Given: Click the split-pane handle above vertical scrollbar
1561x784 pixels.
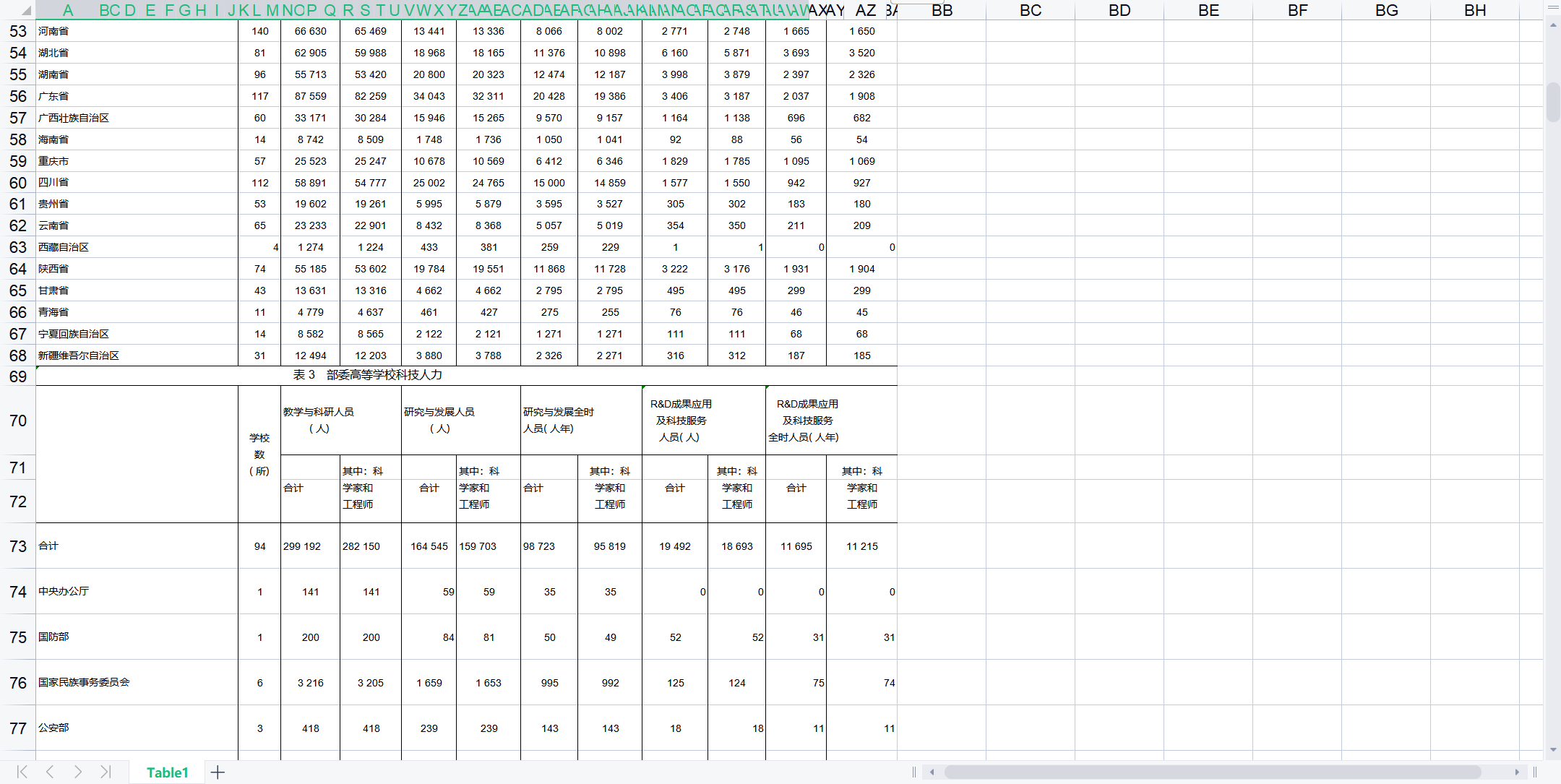Looking at the screenshot, I should tap(1552, 7).
